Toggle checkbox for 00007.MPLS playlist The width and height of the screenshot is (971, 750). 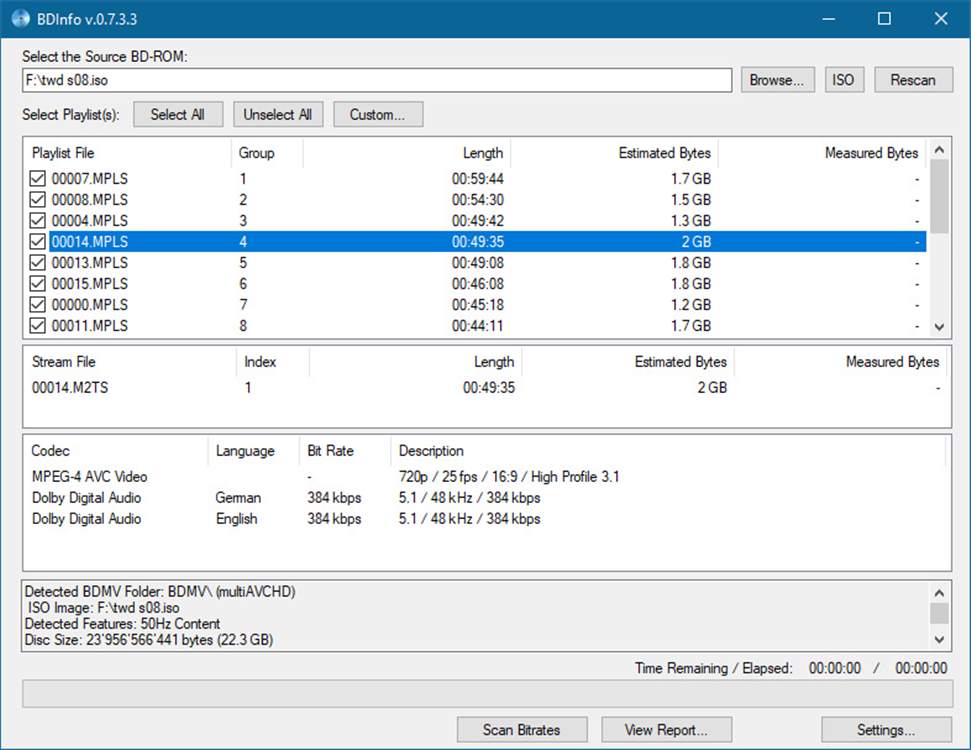click(38, 179)
